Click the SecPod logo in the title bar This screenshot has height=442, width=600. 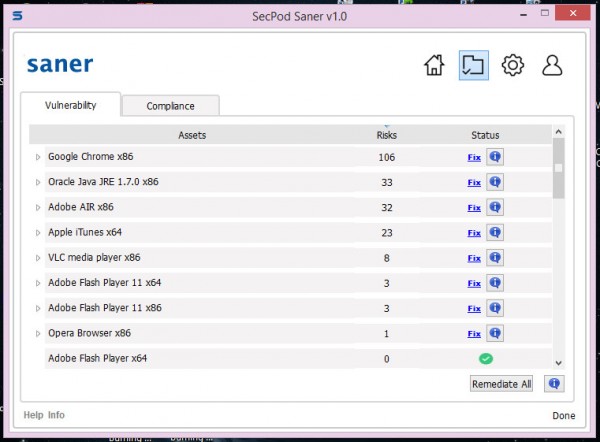pyautogui.click(x=17, y=16)
